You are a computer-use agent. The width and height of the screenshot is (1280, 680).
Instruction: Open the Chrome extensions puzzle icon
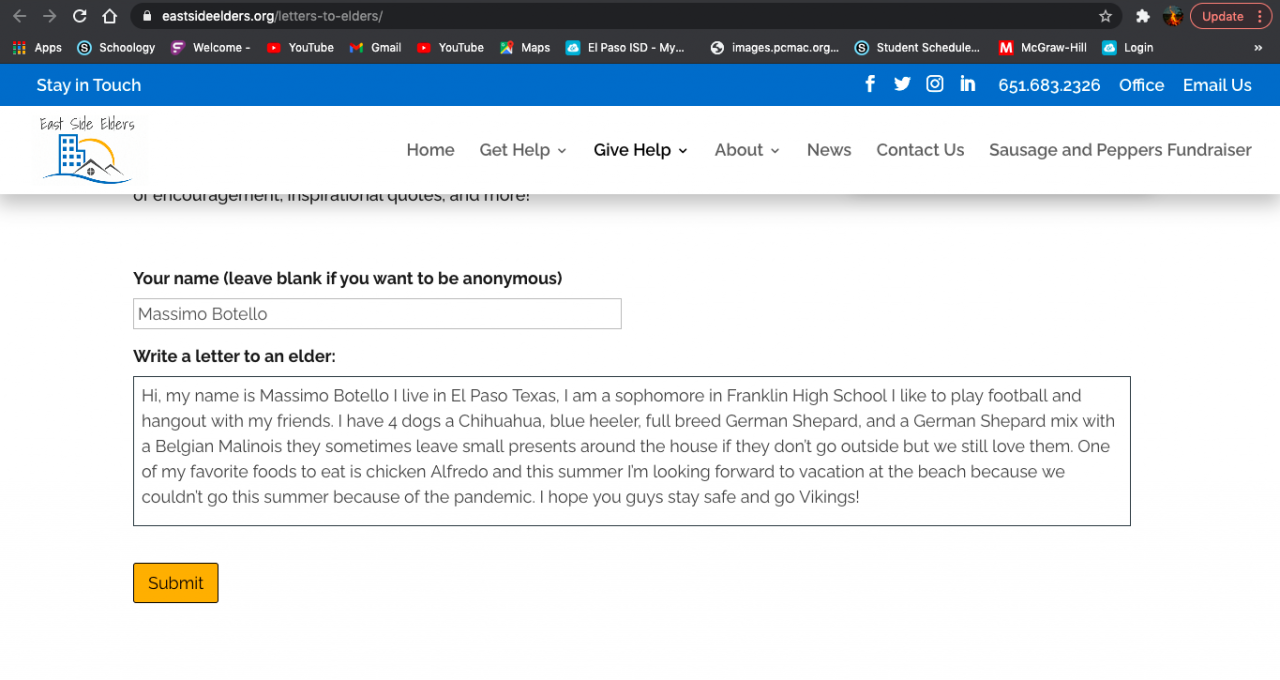[x=1143, y=16]
